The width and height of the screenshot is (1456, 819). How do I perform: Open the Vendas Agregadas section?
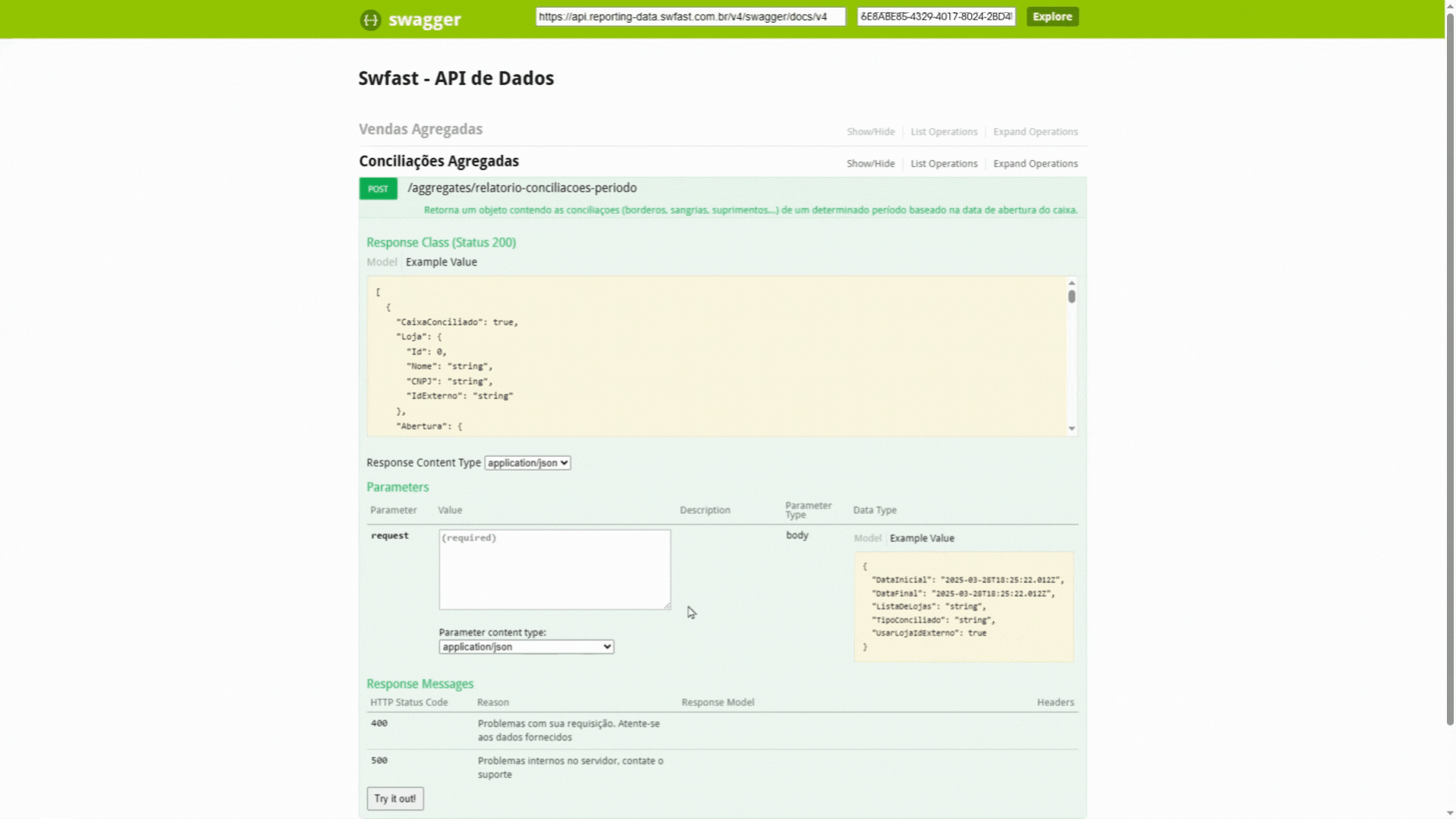point(420,129)
